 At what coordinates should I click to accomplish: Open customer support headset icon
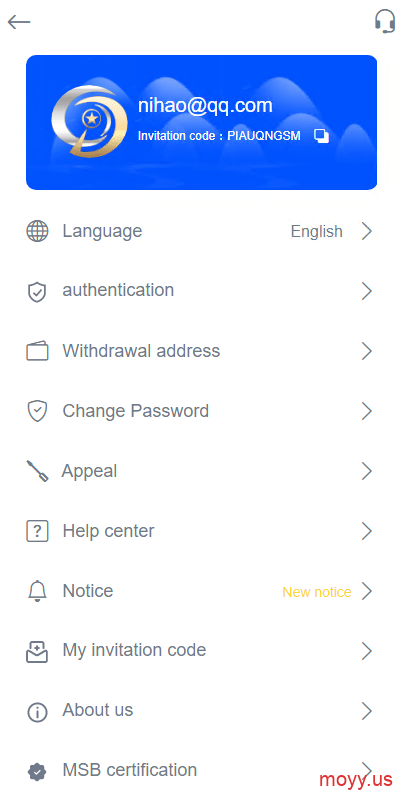[x=385, y=21]
